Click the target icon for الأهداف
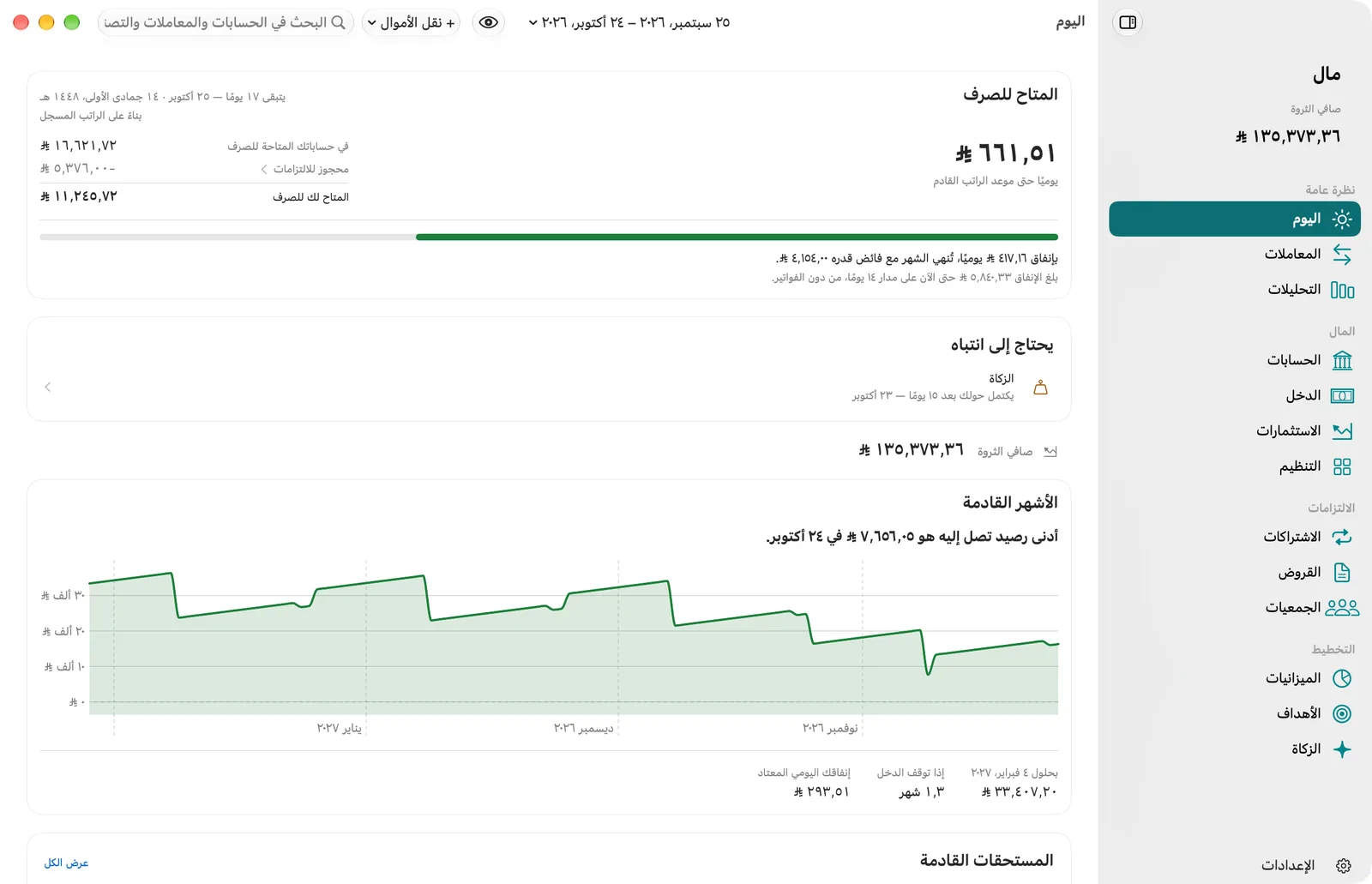 1342,713
